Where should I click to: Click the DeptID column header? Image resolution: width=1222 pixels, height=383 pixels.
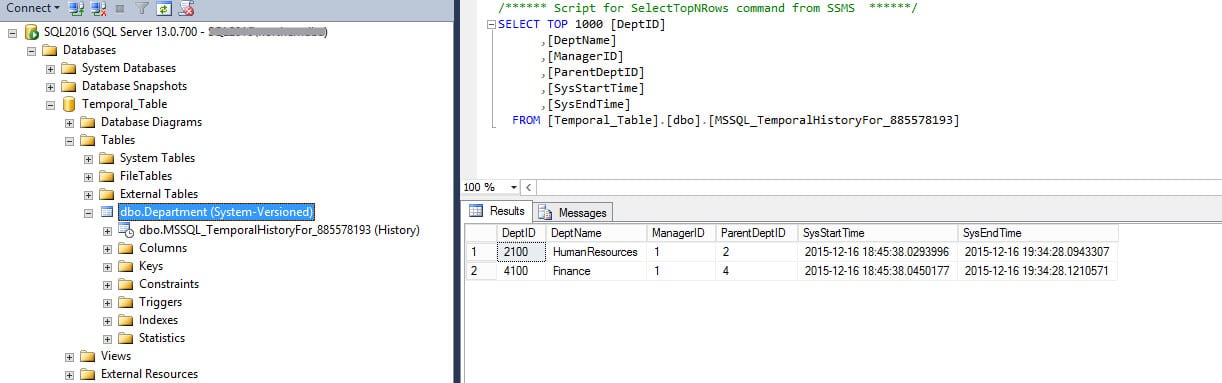click(x=521, y=233)
